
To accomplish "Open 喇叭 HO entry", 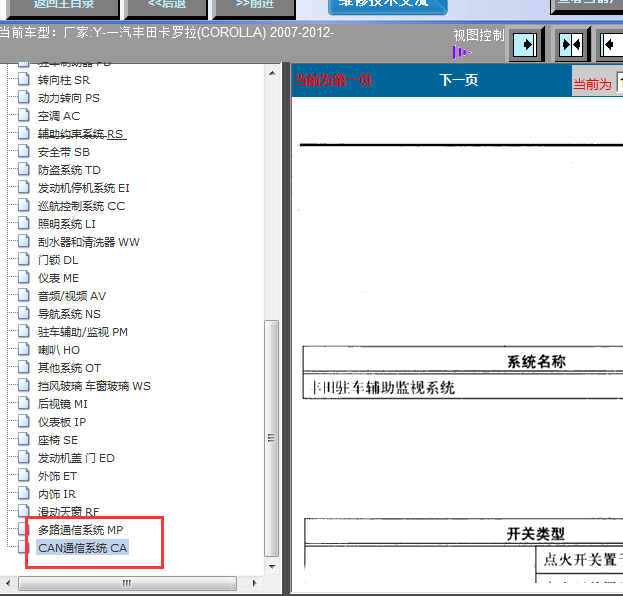I will [x=59, y=350].
